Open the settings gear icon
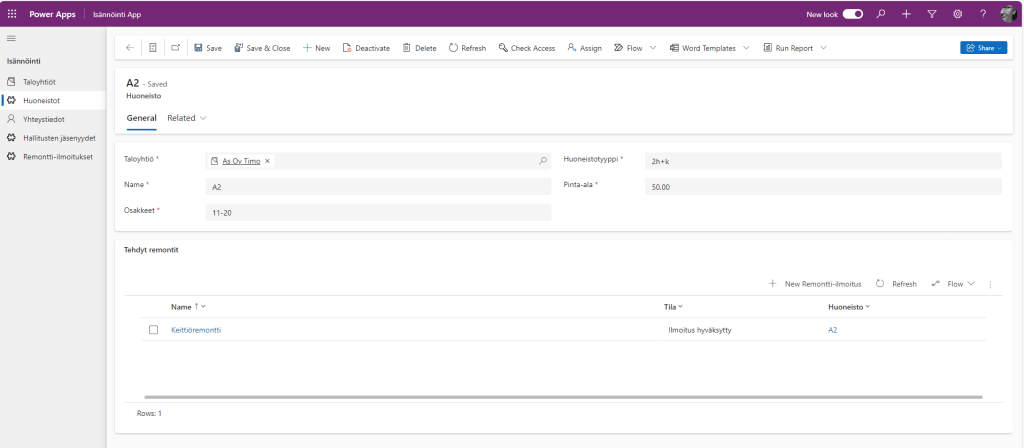 957,14
